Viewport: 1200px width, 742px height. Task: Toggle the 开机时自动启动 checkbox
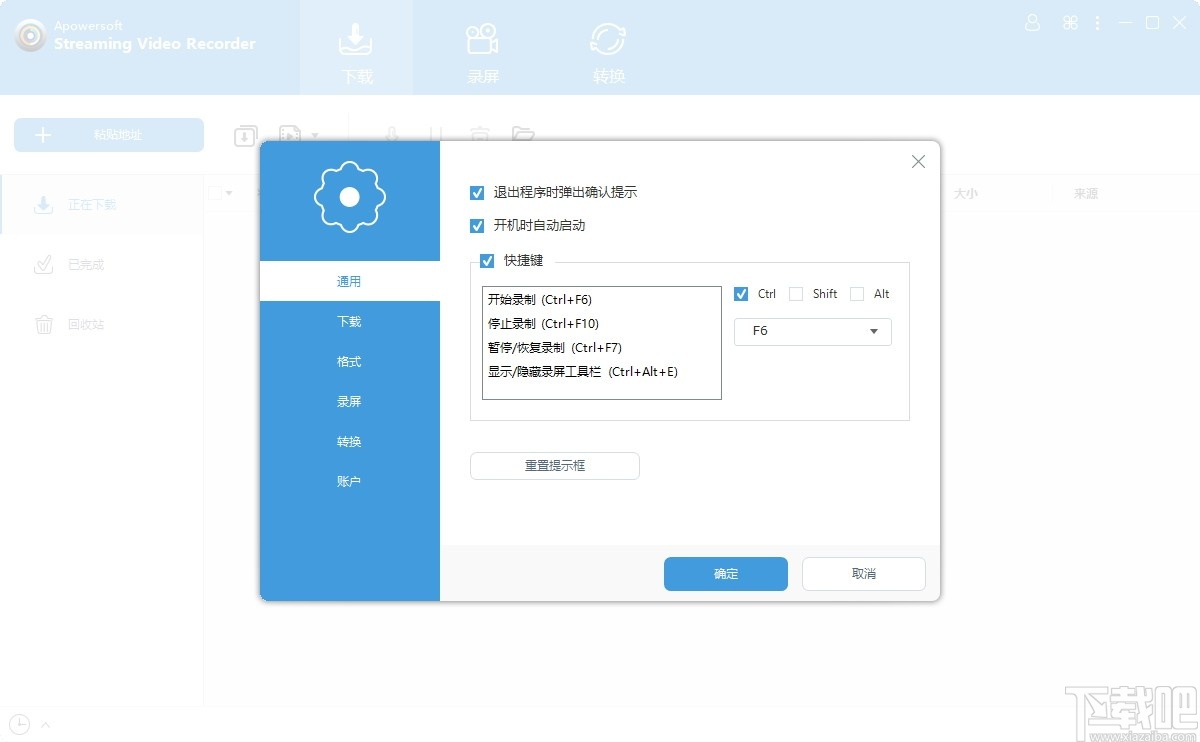click(x=477, y=226)
